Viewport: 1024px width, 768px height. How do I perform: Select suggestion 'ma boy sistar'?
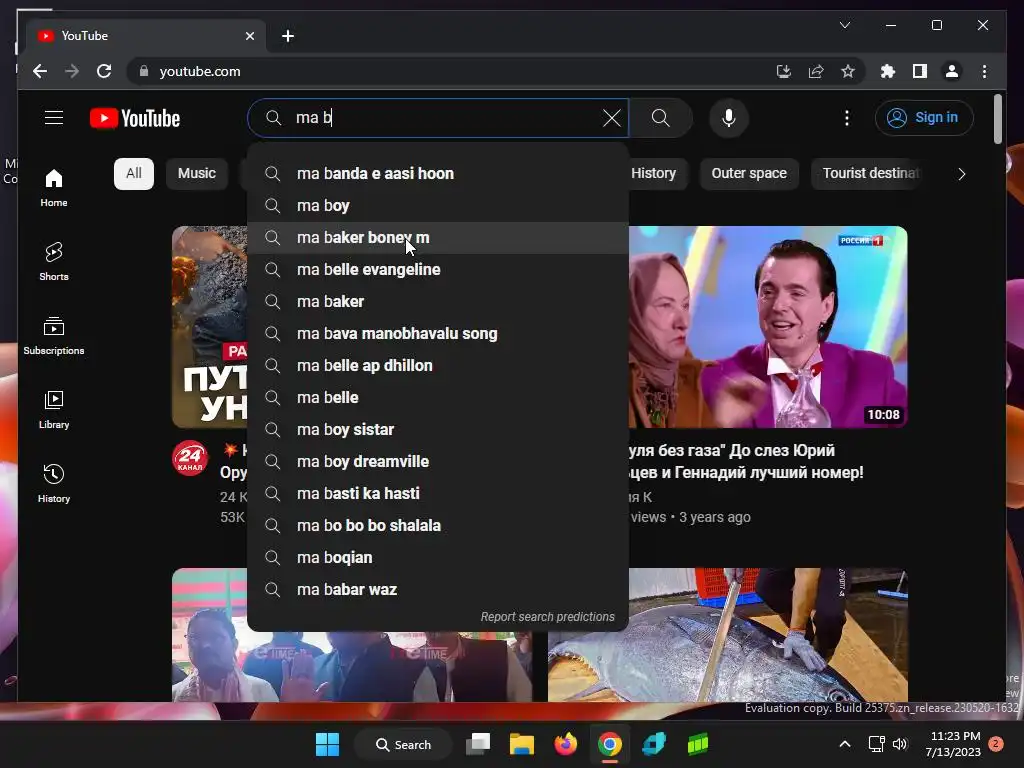(438, 429)
